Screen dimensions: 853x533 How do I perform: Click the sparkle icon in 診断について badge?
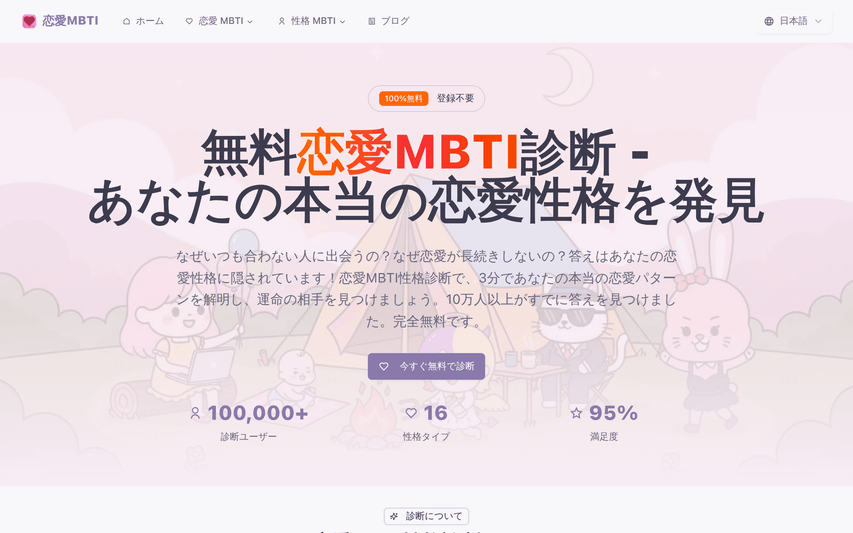tap(394, 516)
